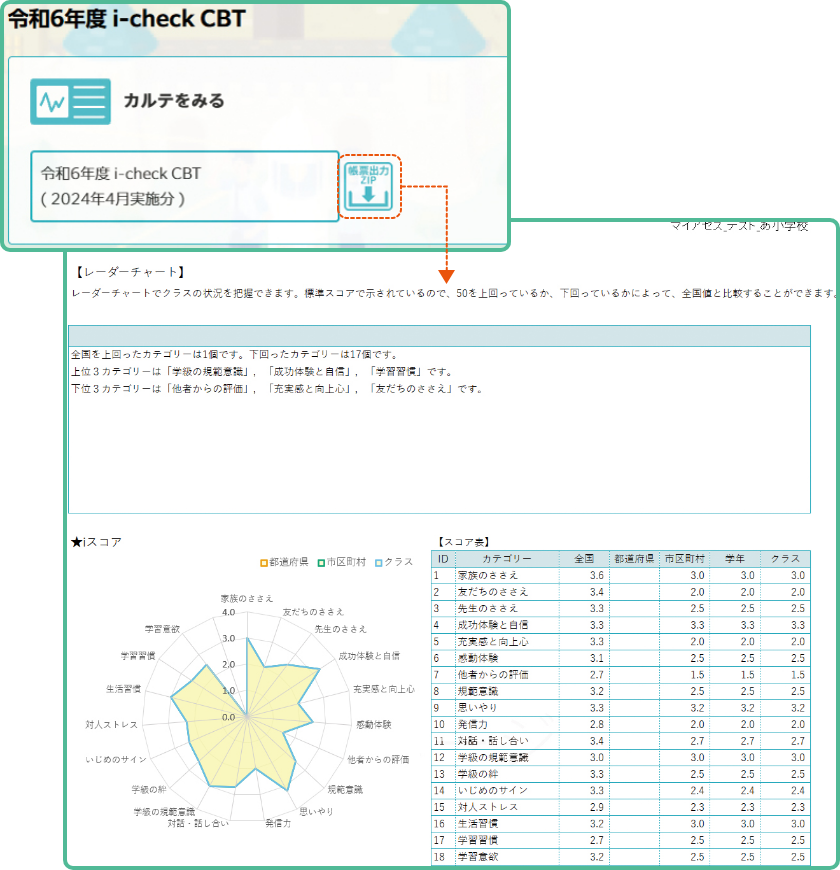
Task: Click the 市区町村 column header in score table
Action: (x=685, y=559)
